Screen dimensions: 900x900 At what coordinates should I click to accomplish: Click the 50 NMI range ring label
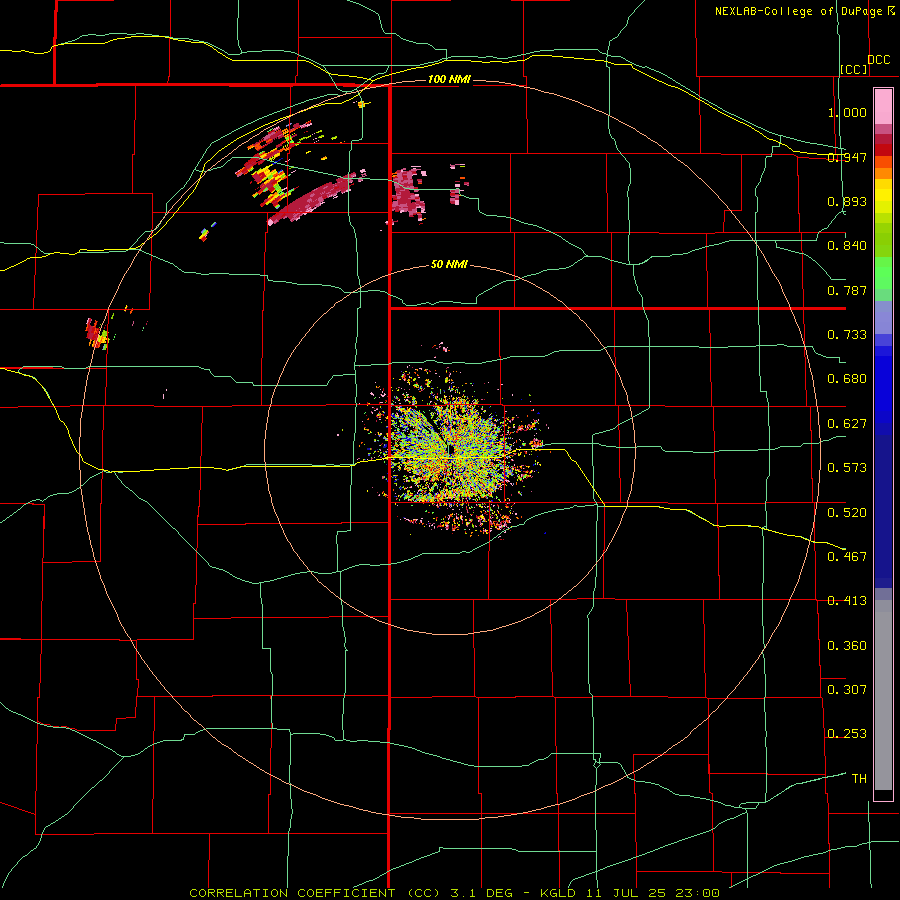(449, 264)
